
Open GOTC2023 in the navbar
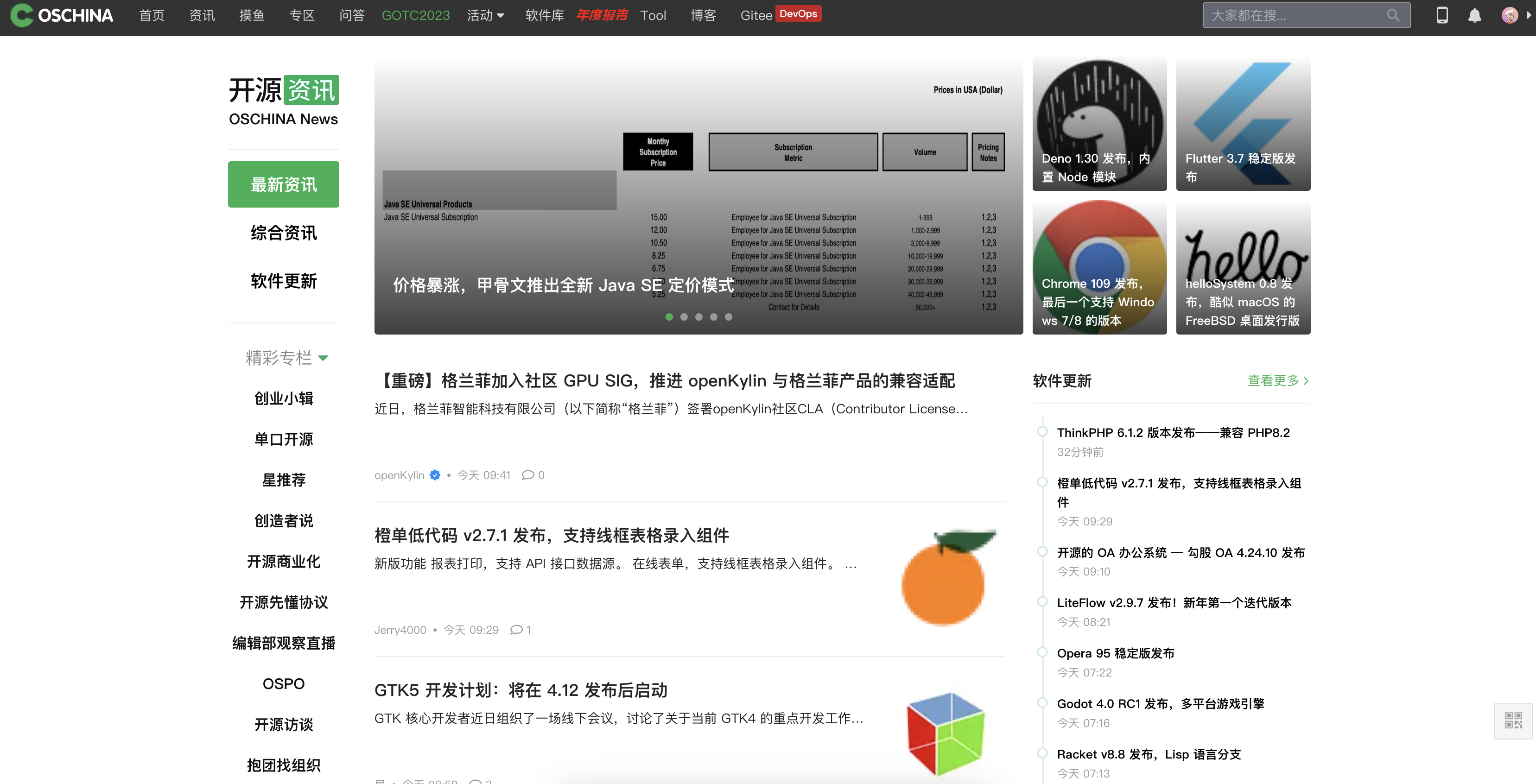point(416,15)
